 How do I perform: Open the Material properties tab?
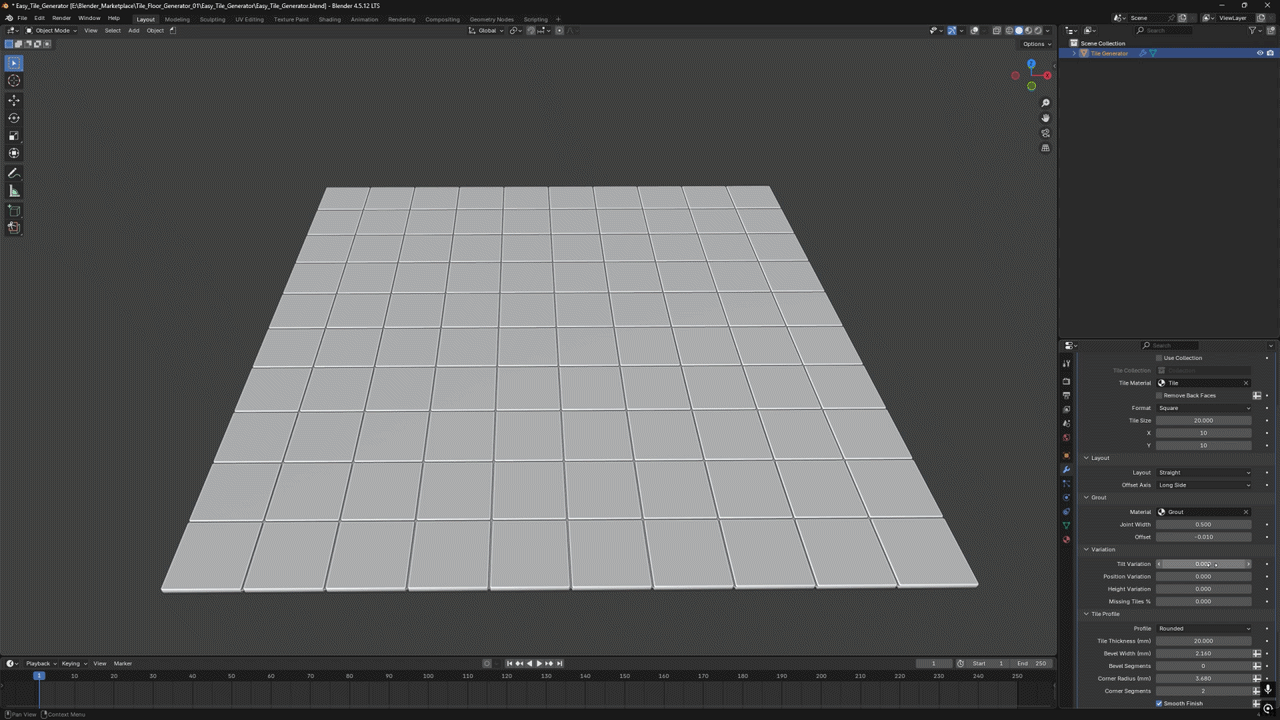1066,540
